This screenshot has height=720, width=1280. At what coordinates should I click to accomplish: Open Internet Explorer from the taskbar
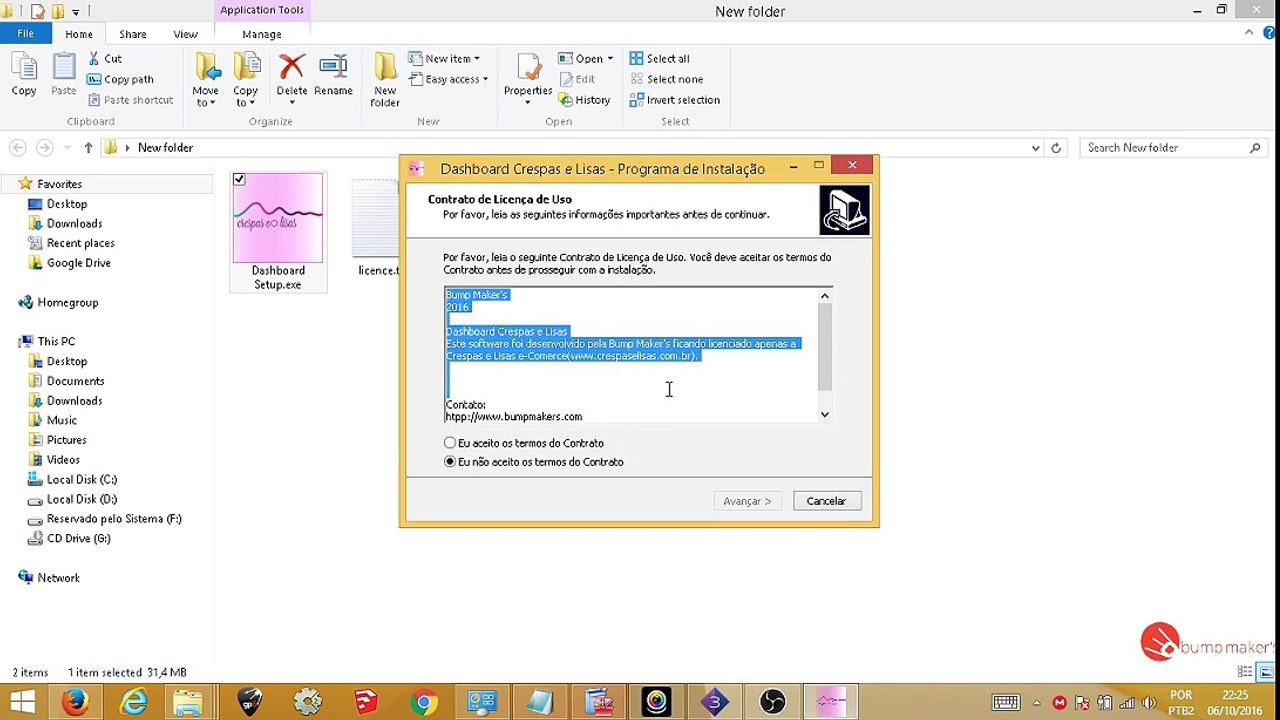133,702
